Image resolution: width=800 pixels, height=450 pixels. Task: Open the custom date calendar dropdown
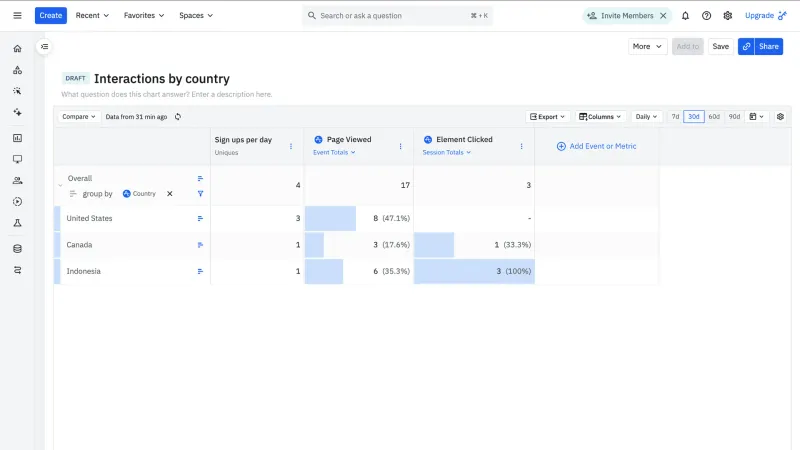(756, 117)
